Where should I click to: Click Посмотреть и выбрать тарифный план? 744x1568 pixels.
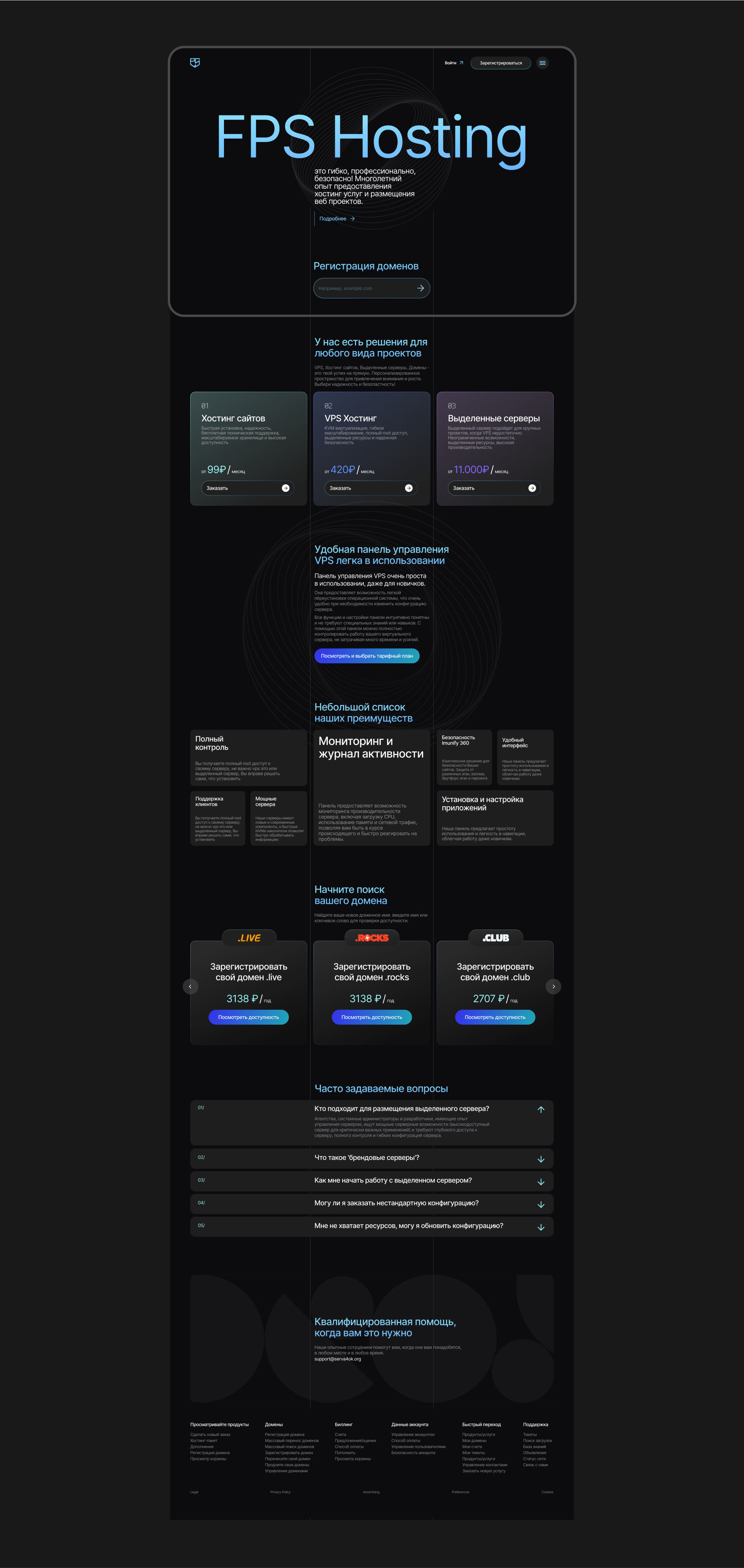[367, 656]
